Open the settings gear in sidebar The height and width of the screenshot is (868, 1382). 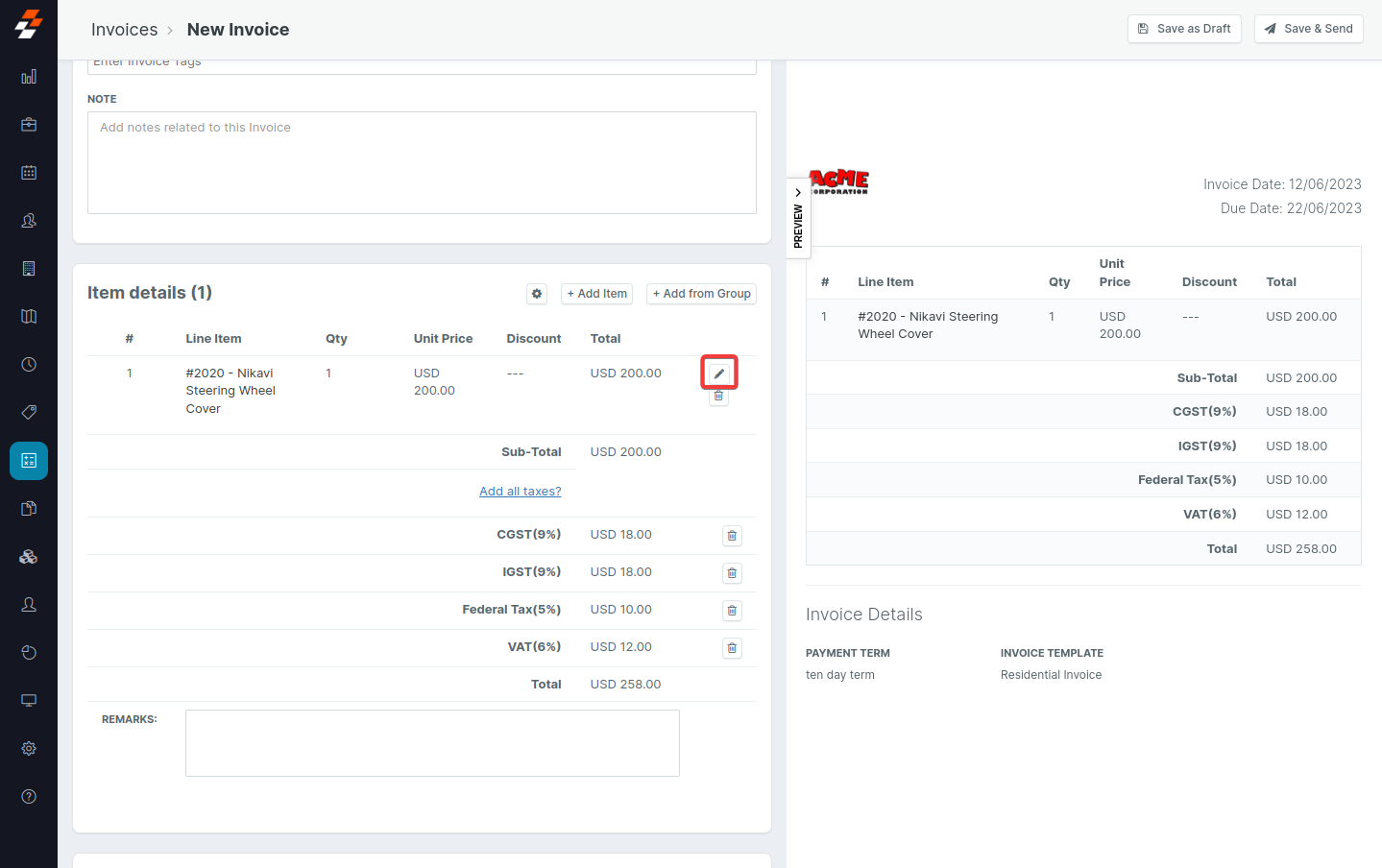click(29, 748)
